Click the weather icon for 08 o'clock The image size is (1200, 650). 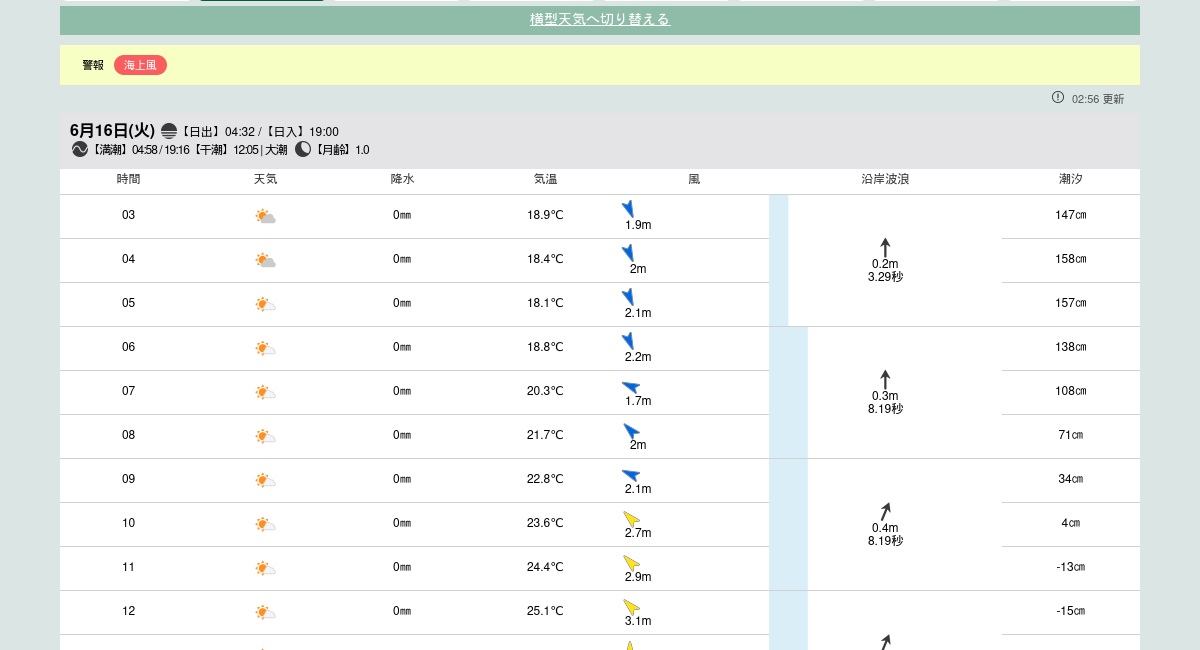click(x=265, y=435)
